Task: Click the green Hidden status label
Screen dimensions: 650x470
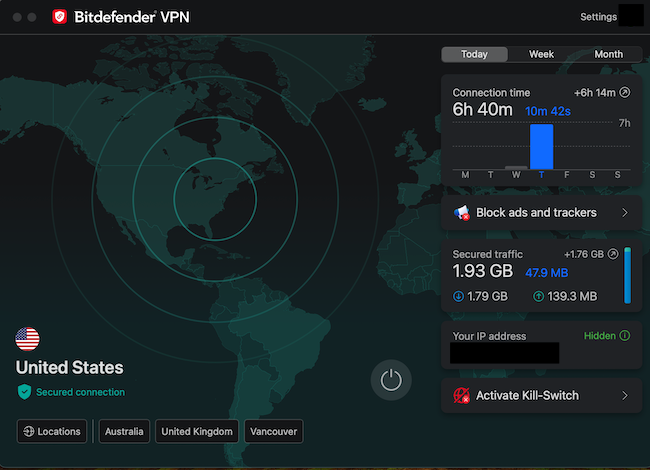Action: tap(599, 336)
